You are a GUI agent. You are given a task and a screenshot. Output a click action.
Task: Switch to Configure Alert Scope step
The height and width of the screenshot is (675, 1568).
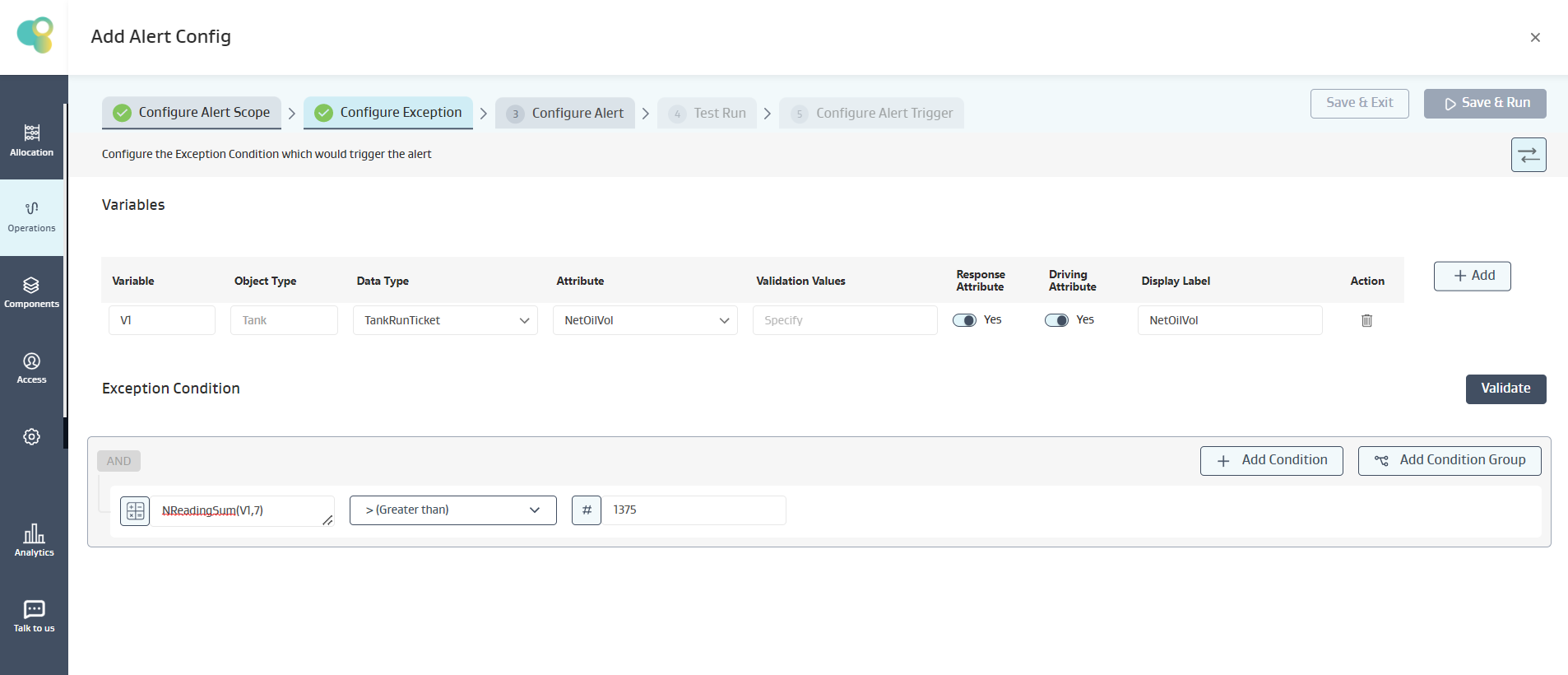[x=192, y=113]
